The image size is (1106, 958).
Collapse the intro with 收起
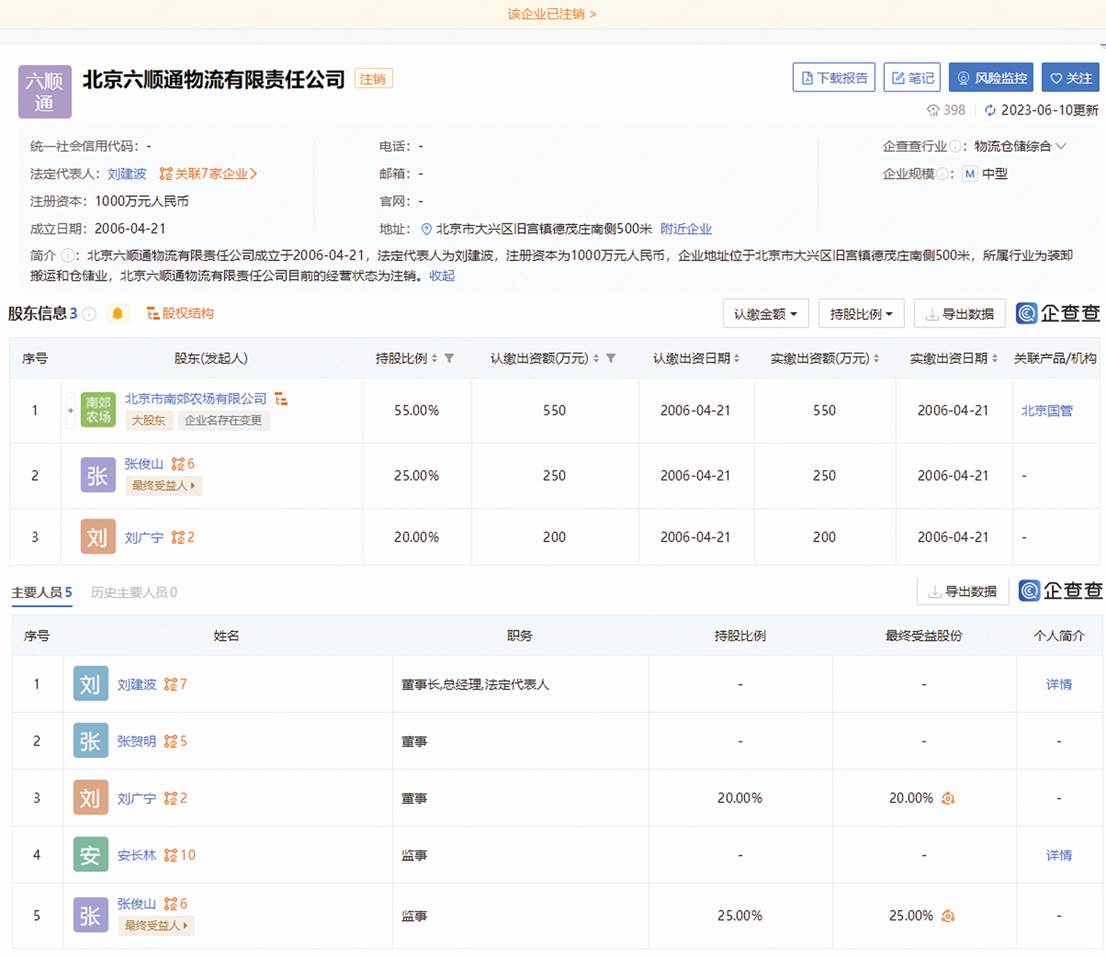pyautogui.click(x=442, y=276)
